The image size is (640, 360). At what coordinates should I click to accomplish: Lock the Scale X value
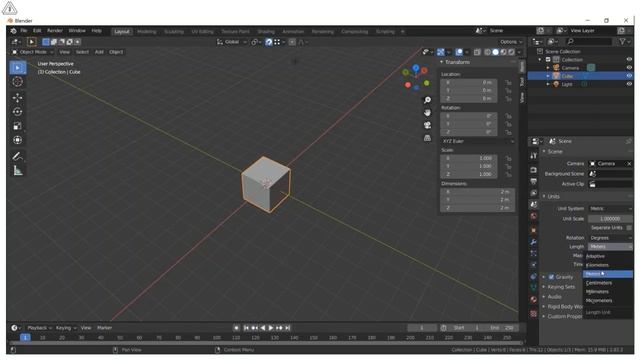[x=508, y=158]
